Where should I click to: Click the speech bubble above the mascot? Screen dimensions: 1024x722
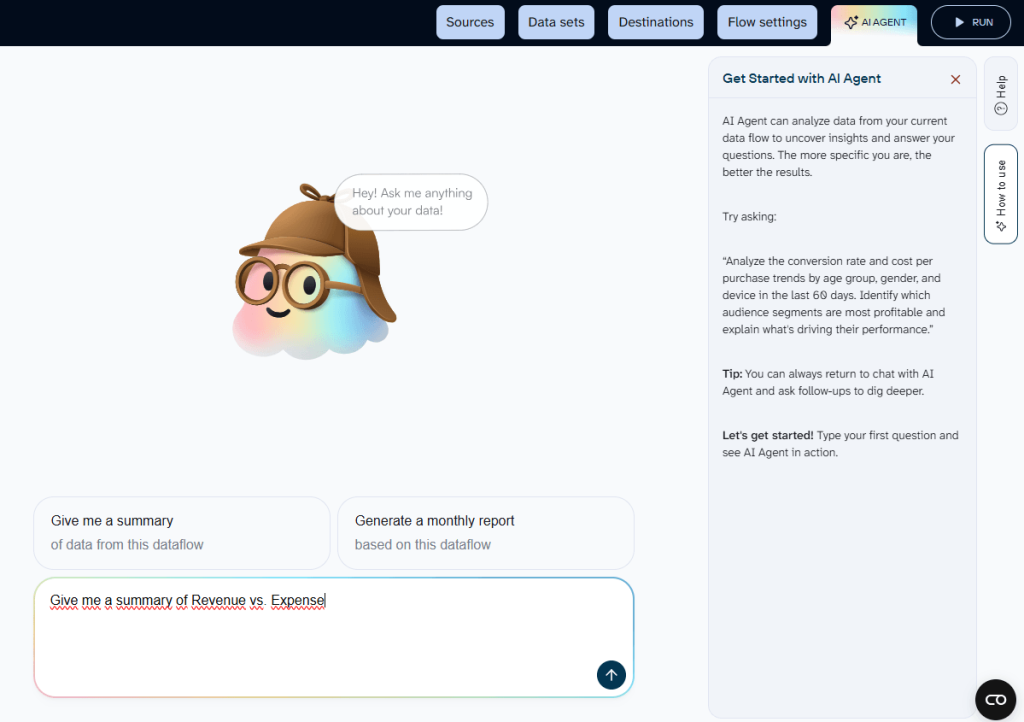[x=410, y=202]
